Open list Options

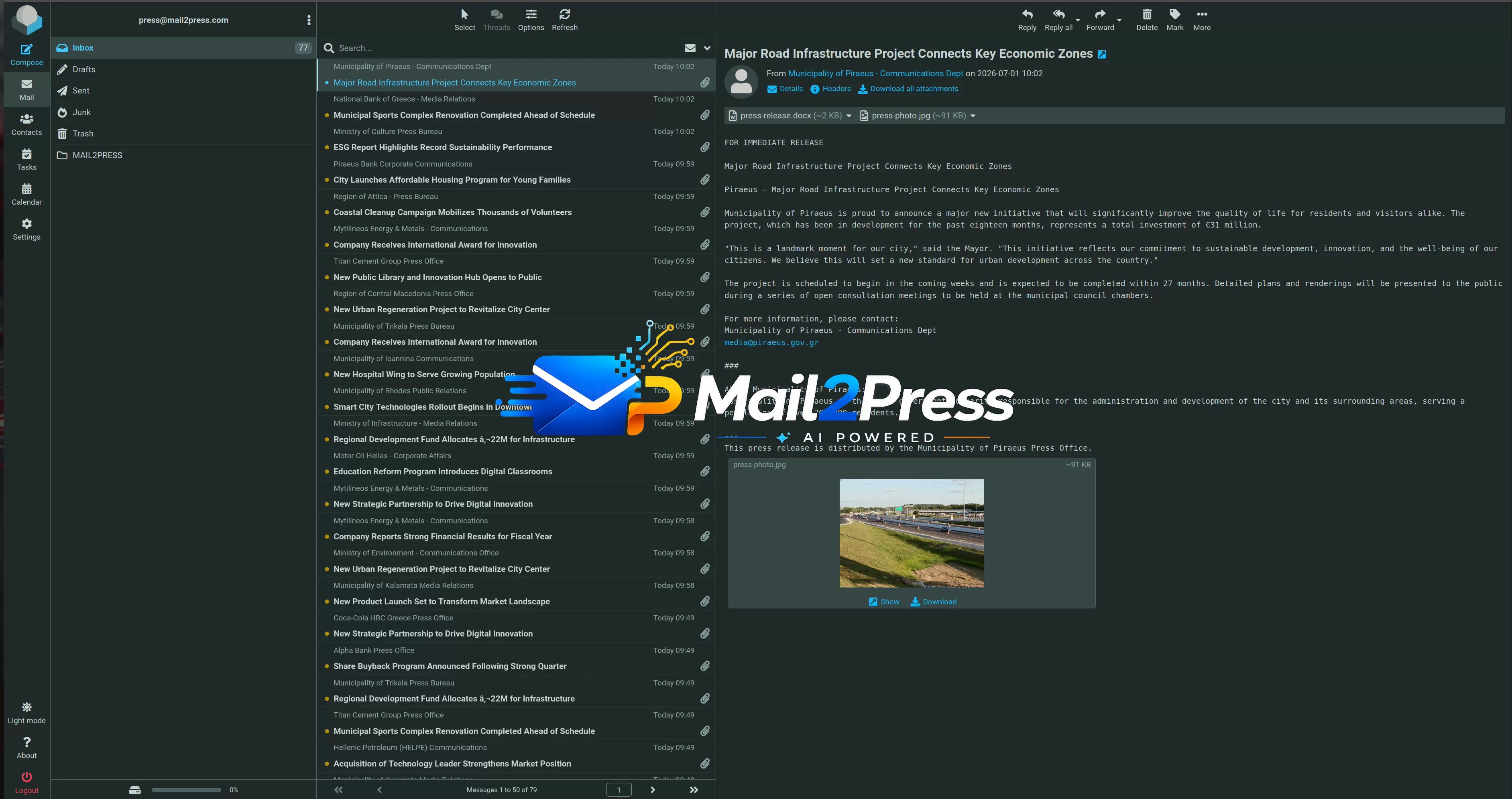[x=531, y=19]
